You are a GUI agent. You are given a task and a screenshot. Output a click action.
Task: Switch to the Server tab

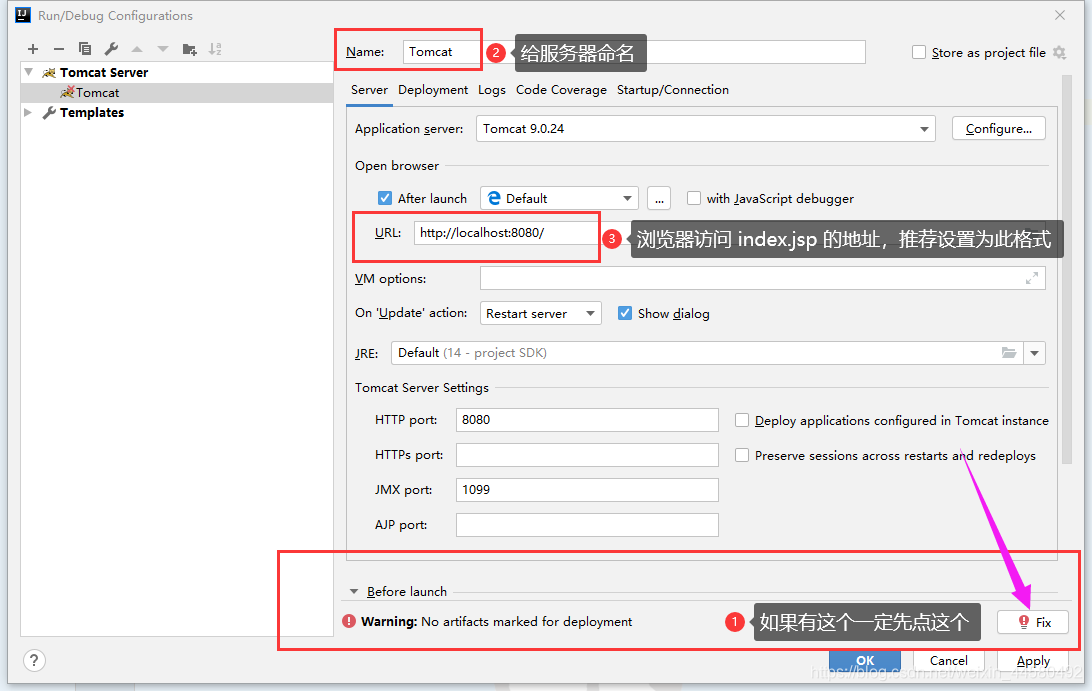coord(369,90)
